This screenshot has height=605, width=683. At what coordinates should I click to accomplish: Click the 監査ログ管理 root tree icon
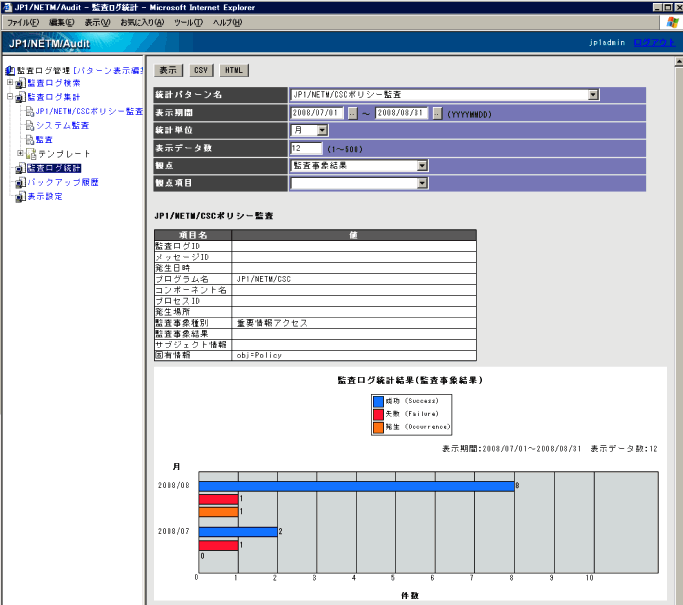coord(10,71)
